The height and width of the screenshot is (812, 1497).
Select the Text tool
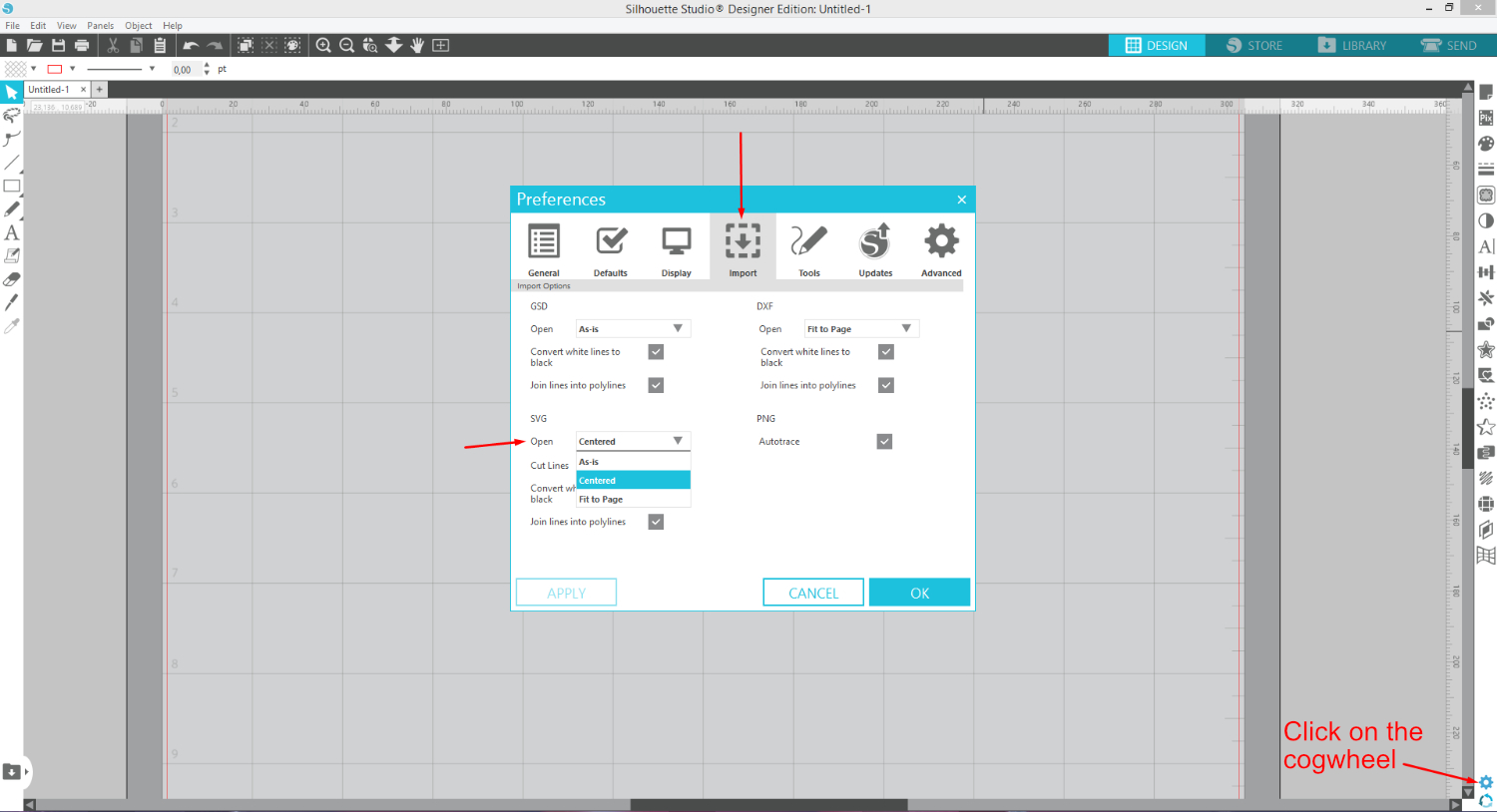point(12,232)
